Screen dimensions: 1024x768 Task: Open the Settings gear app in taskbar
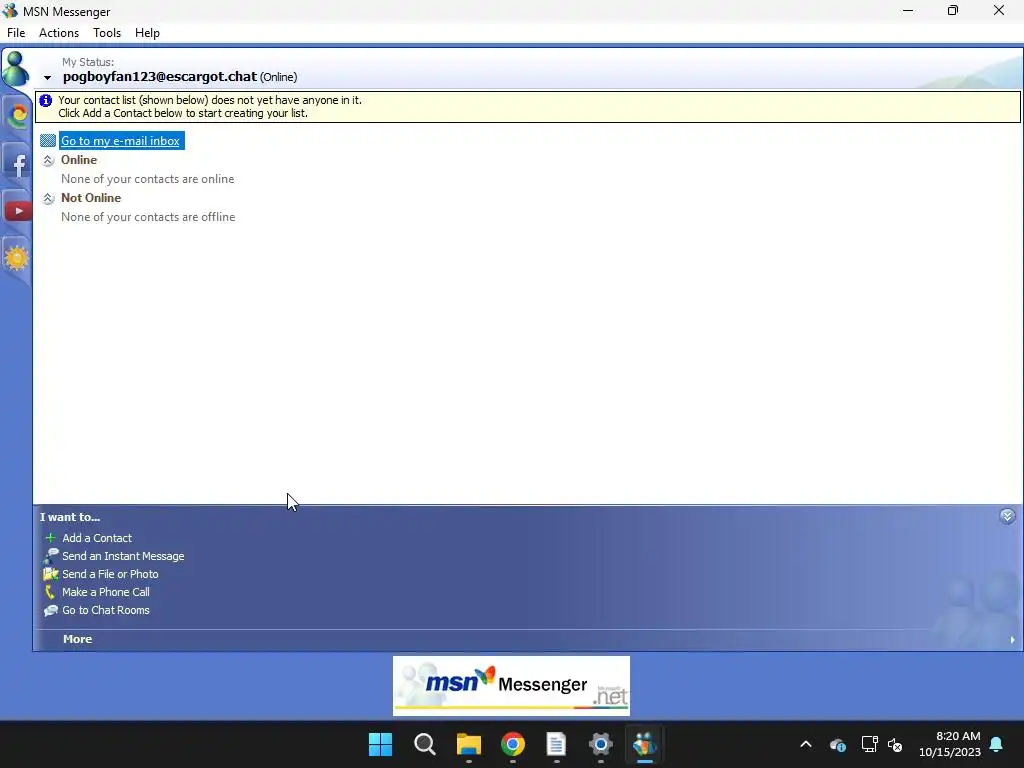point(600,744)
